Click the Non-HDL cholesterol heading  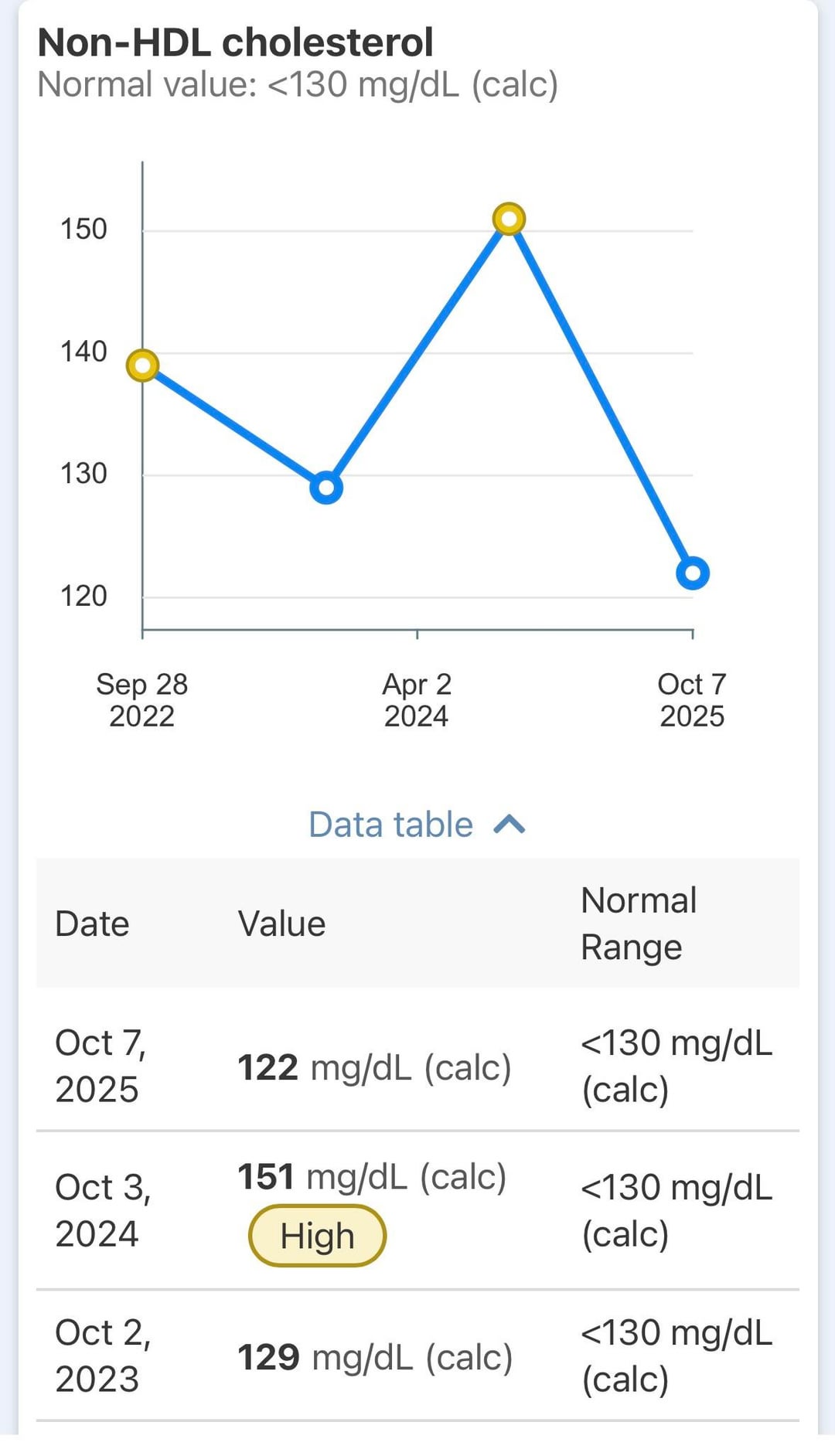235,43
